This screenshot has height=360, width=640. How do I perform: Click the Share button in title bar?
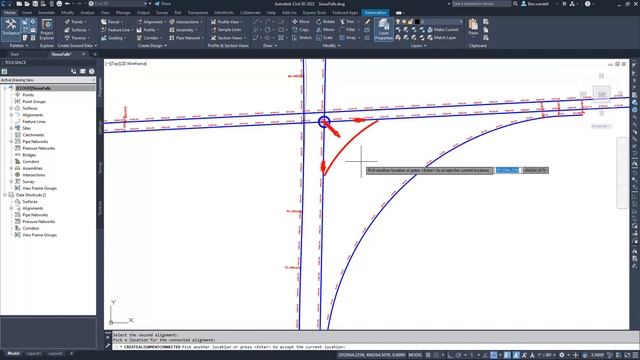[x=163, y=4]
